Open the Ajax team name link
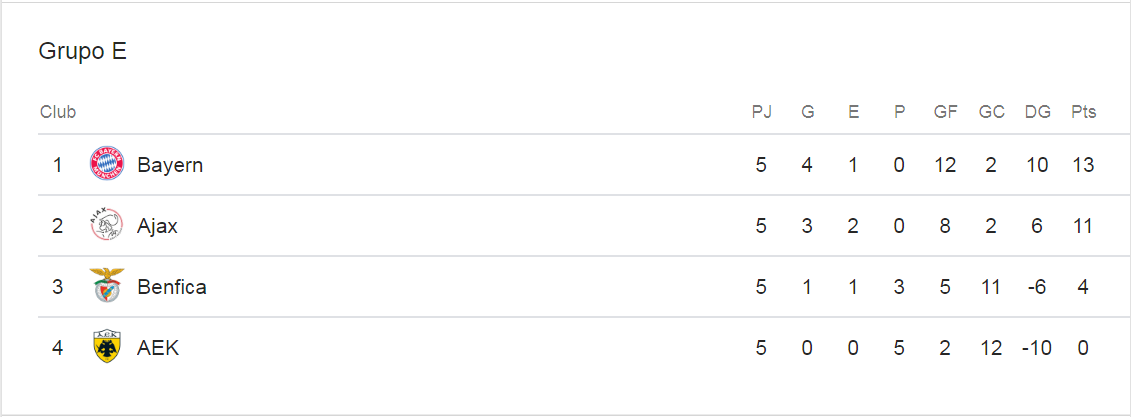Image resolution: width=1131 pixels, height=417 pixels. (x=157, y=227)
